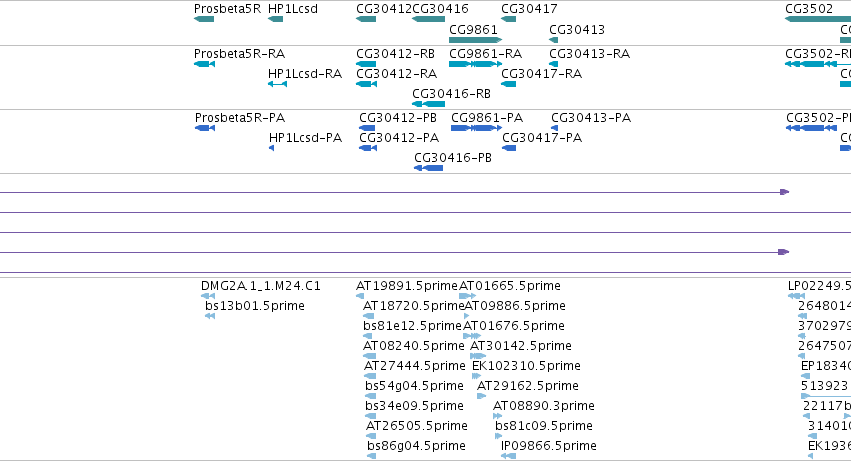The height and width of the screenshot is (461, 851).
Task: Select EST label bs81c09.5prime
Action: coord(544,426)
